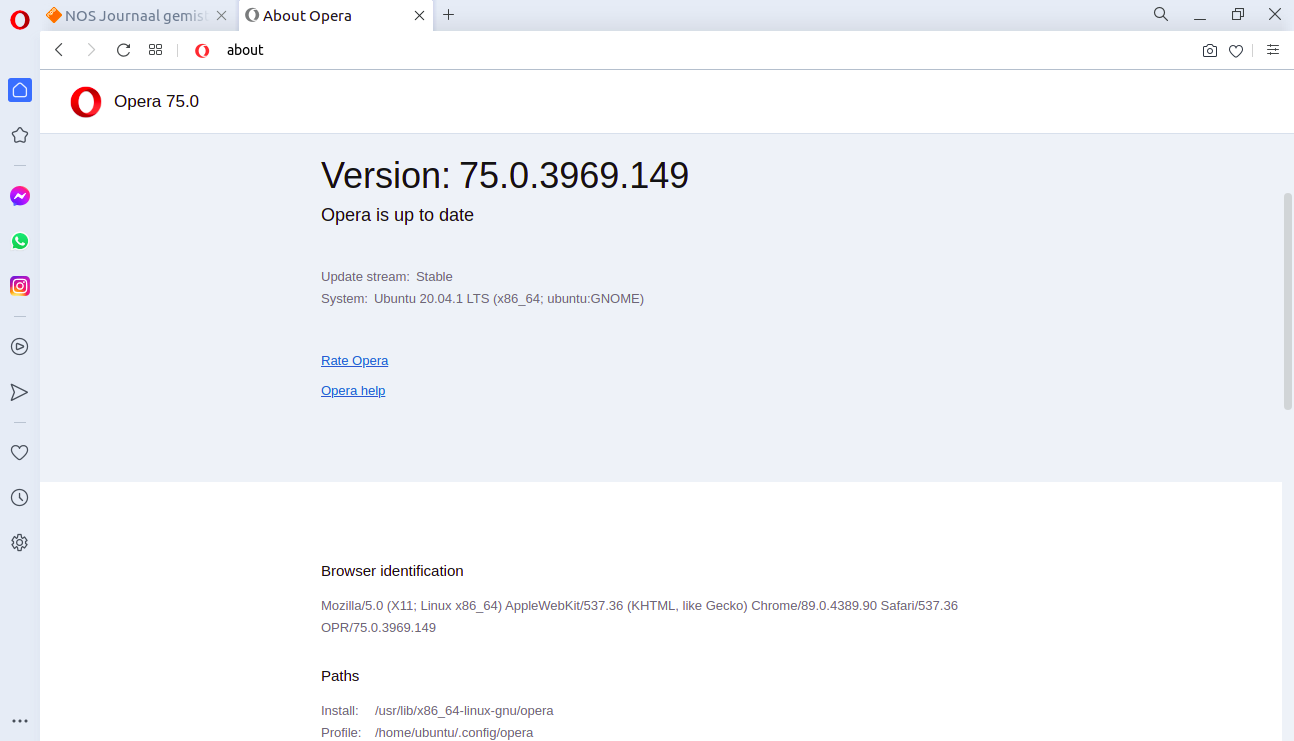1294x741 pixels.
Task: Expand sidebar three-dots setup menu
Action: (x=19, y=721)
